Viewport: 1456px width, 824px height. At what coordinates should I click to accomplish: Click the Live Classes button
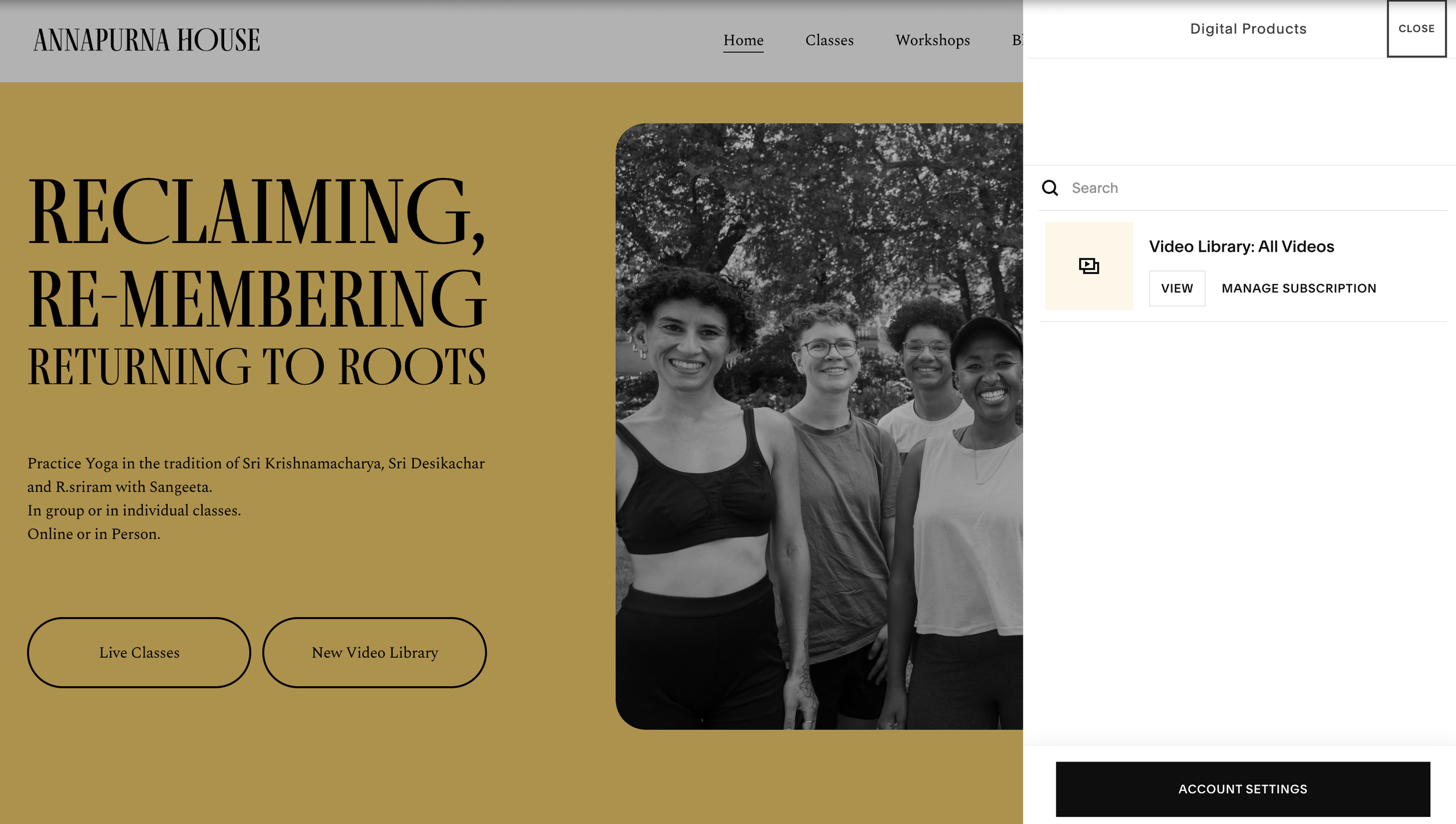(x=139, y=652)
